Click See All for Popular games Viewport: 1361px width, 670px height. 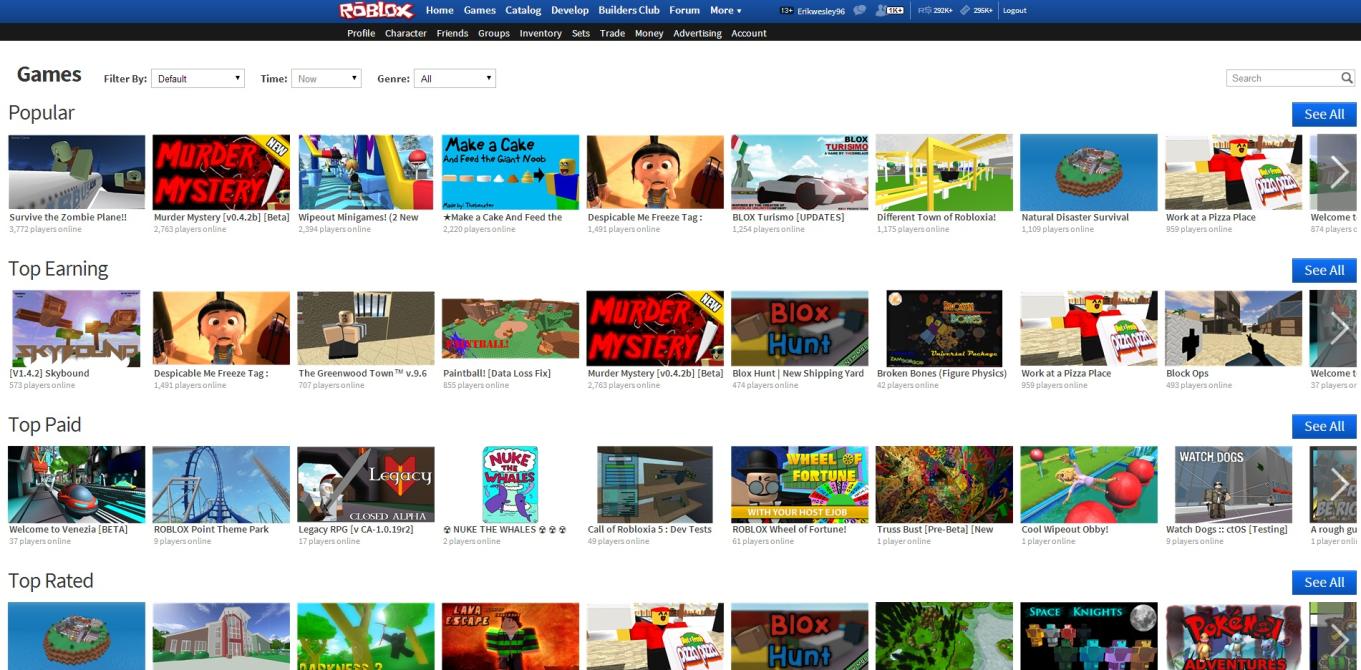1324,114
